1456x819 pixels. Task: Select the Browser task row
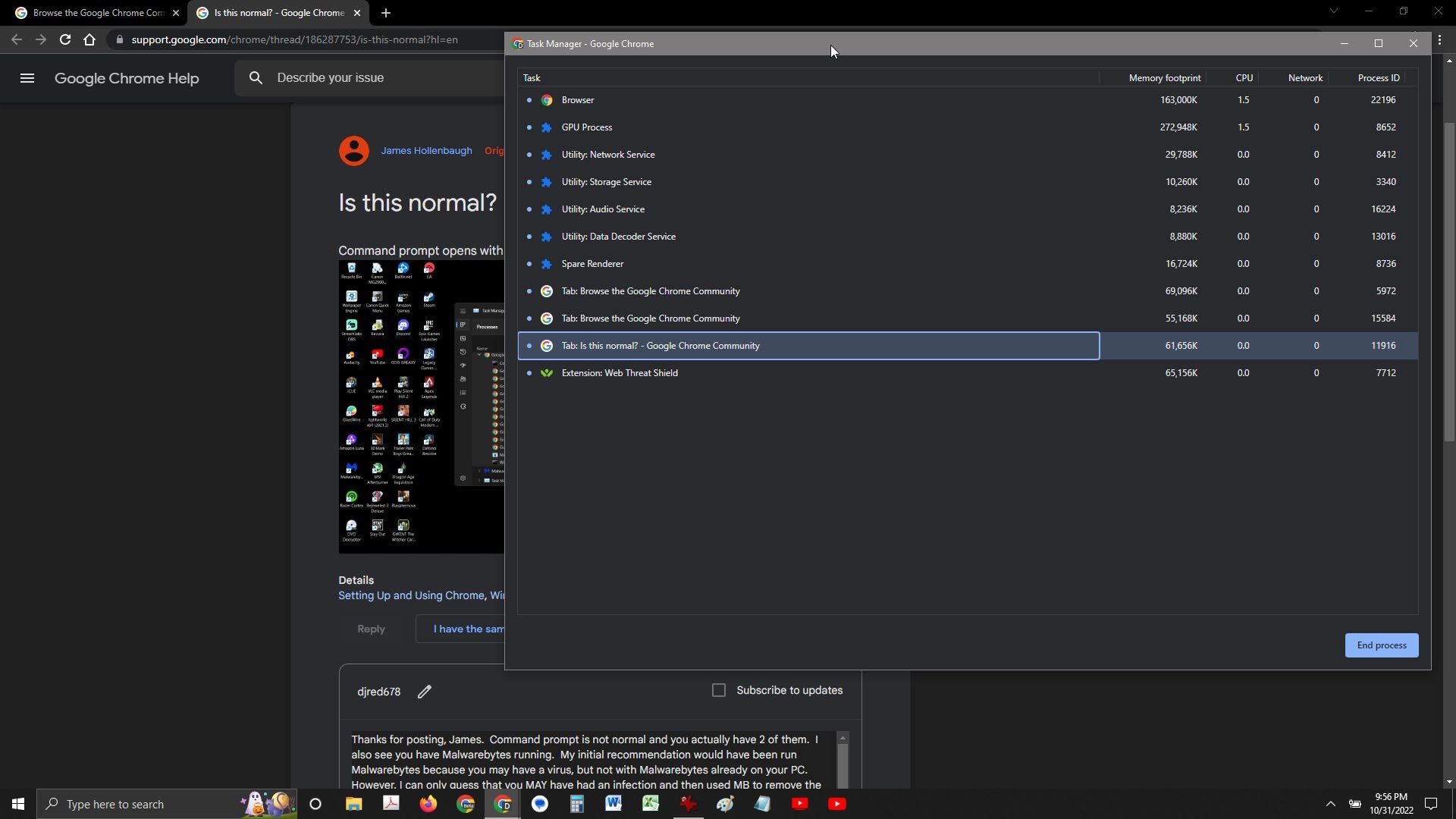tap(968, 100)
